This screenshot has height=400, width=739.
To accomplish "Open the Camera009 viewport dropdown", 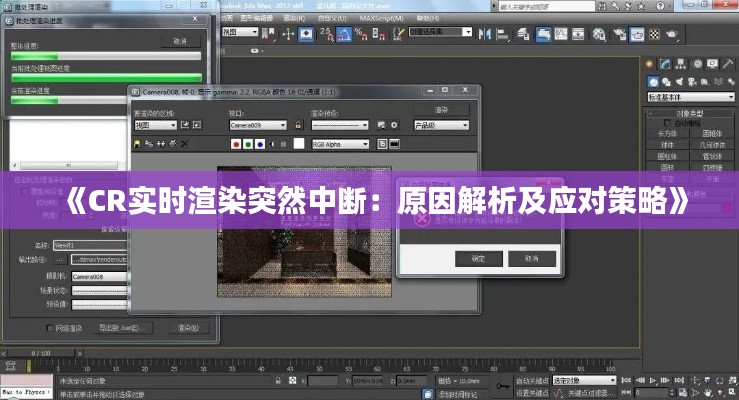I will 260,126.
